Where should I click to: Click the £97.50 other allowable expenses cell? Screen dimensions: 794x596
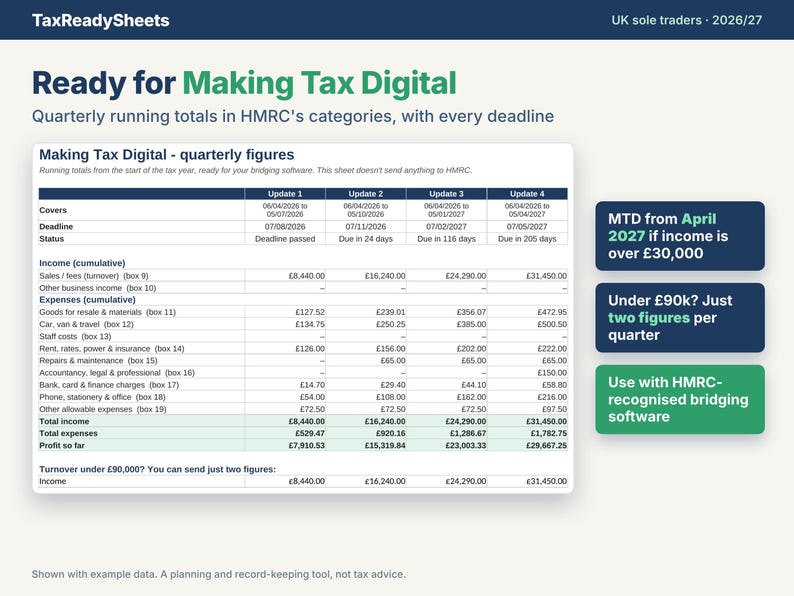527,409
